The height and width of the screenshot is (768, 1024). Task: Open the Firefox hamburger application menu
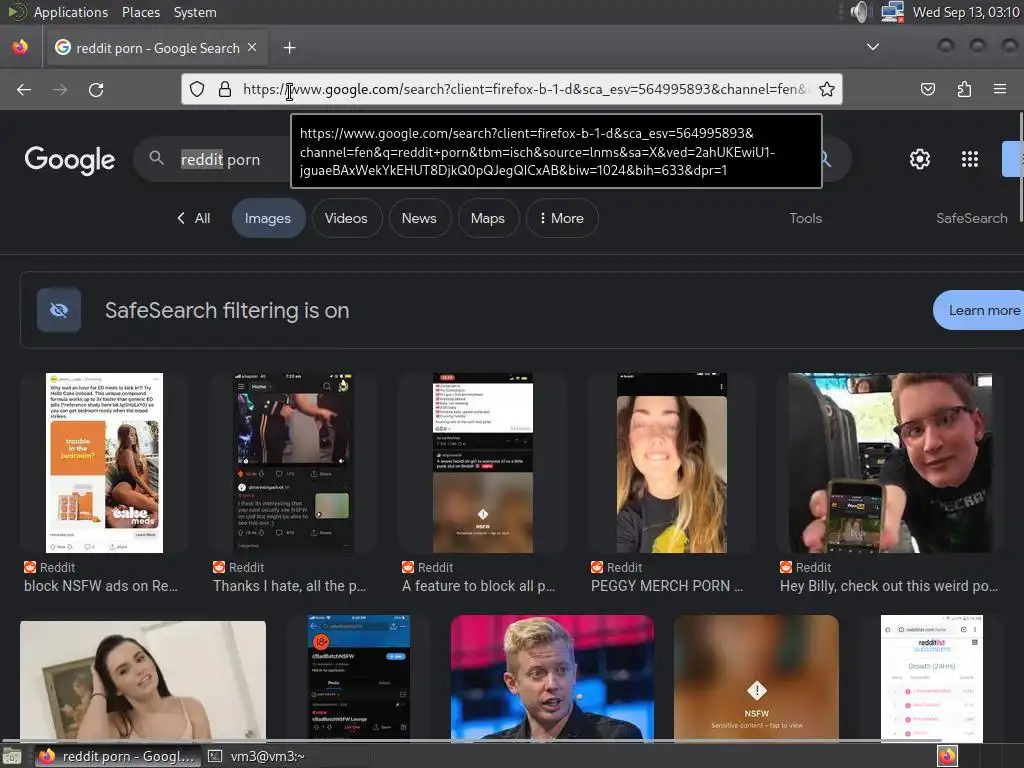pos(1000,89)
